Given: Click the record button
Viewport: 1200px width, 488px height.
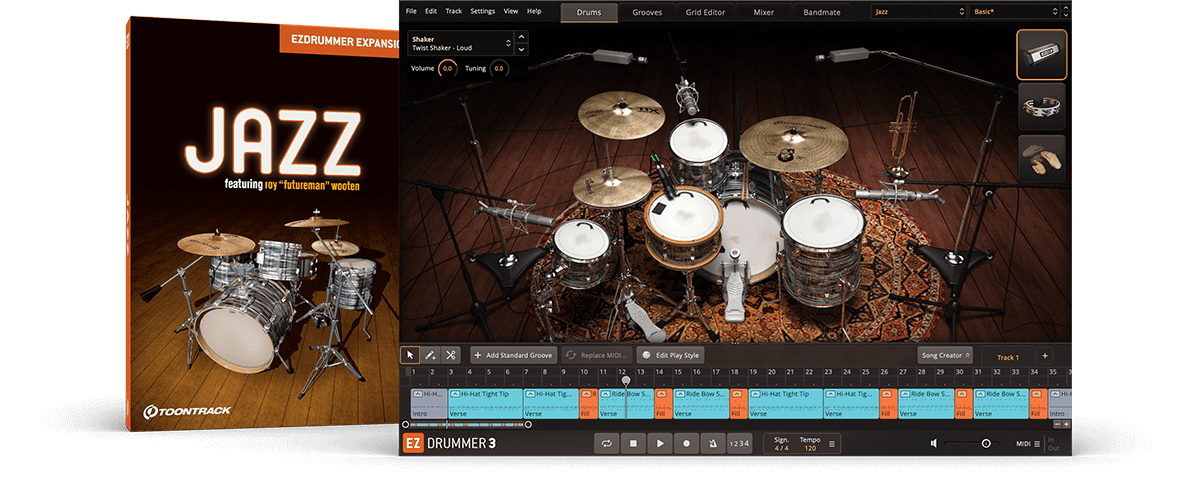Looking at the screenshot, I should 686,443.
